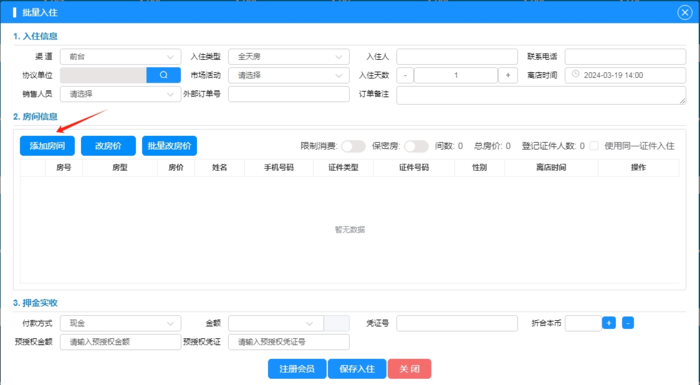
Task: Click the 间数: 0 summary text
Action: click(449, 146)
